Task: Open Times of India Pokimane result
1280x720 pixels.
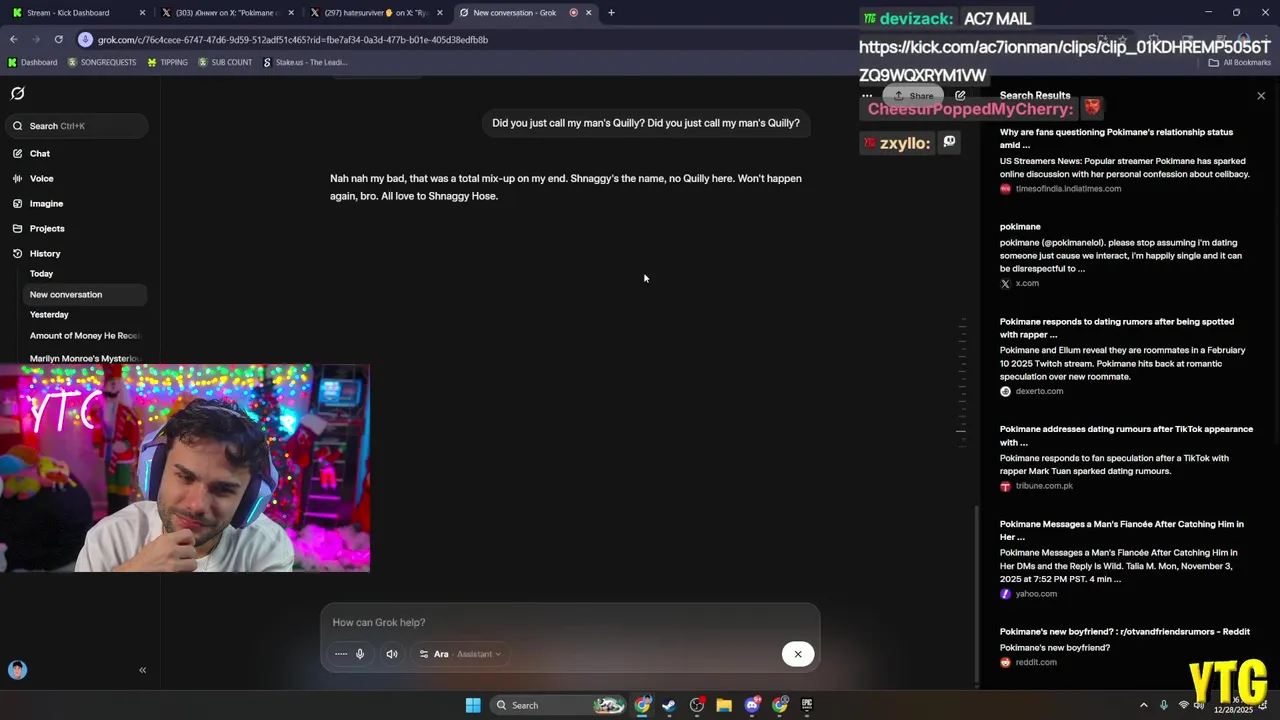Action: point(1125,160)
